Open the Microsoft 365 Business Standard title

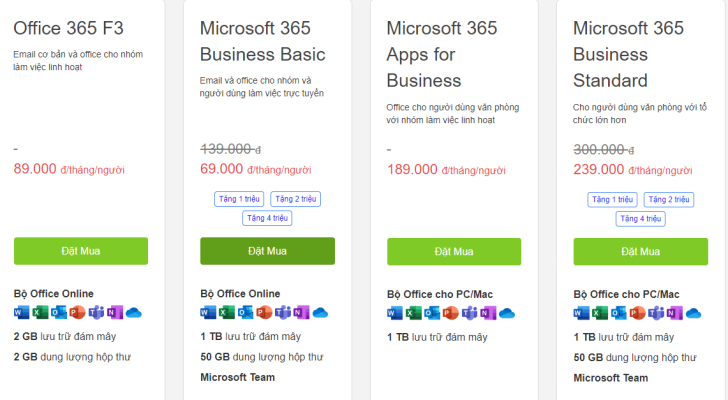pyautogui.click(x=628, y=54)
